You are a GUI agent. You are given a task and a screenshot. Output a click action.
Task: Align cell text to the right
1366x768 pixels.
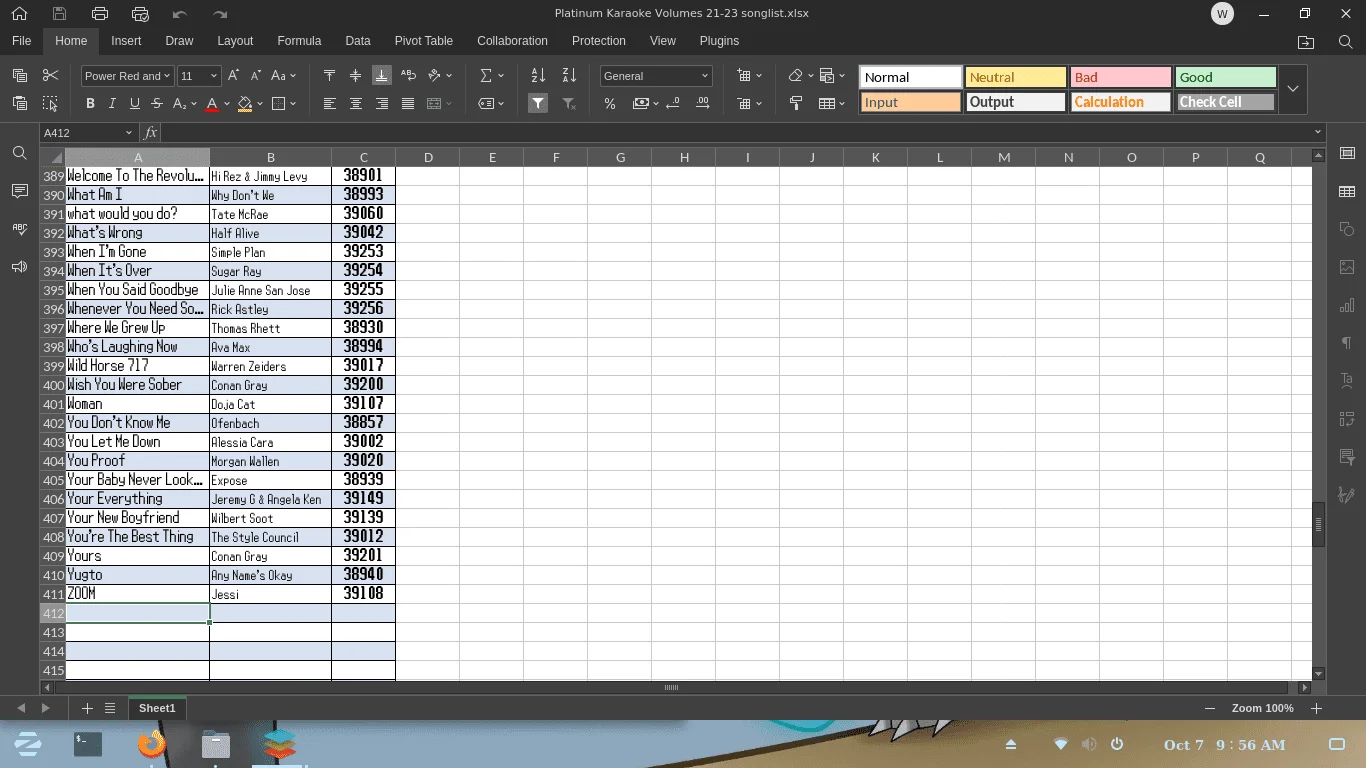(381, 103)
